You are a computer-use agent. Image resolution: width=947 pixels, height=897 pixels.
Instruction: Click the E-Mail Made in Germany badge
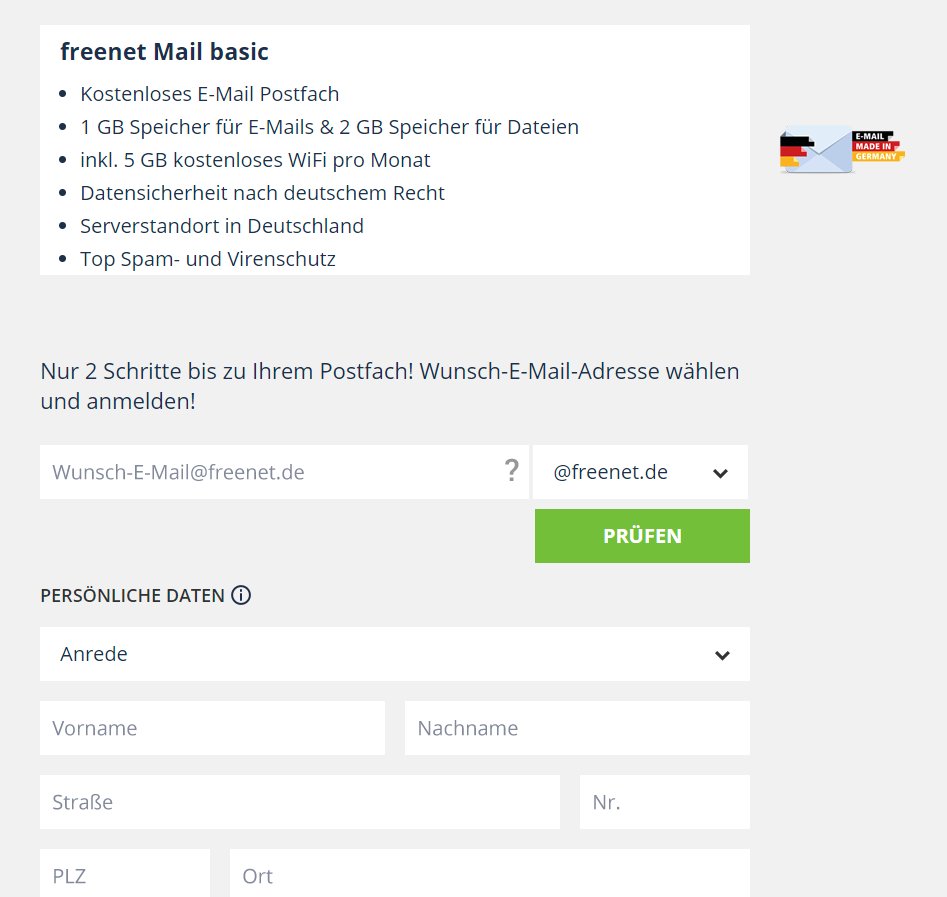[x=842, y=151]
